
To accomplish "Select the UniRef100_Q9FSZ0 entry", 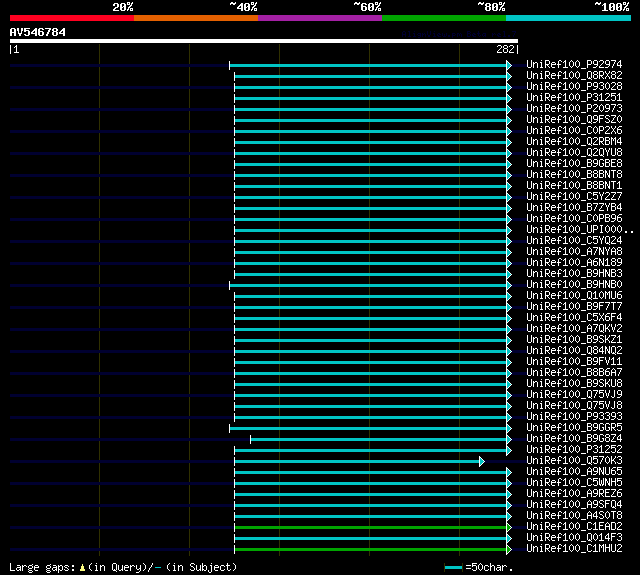I will click(574, 120).
